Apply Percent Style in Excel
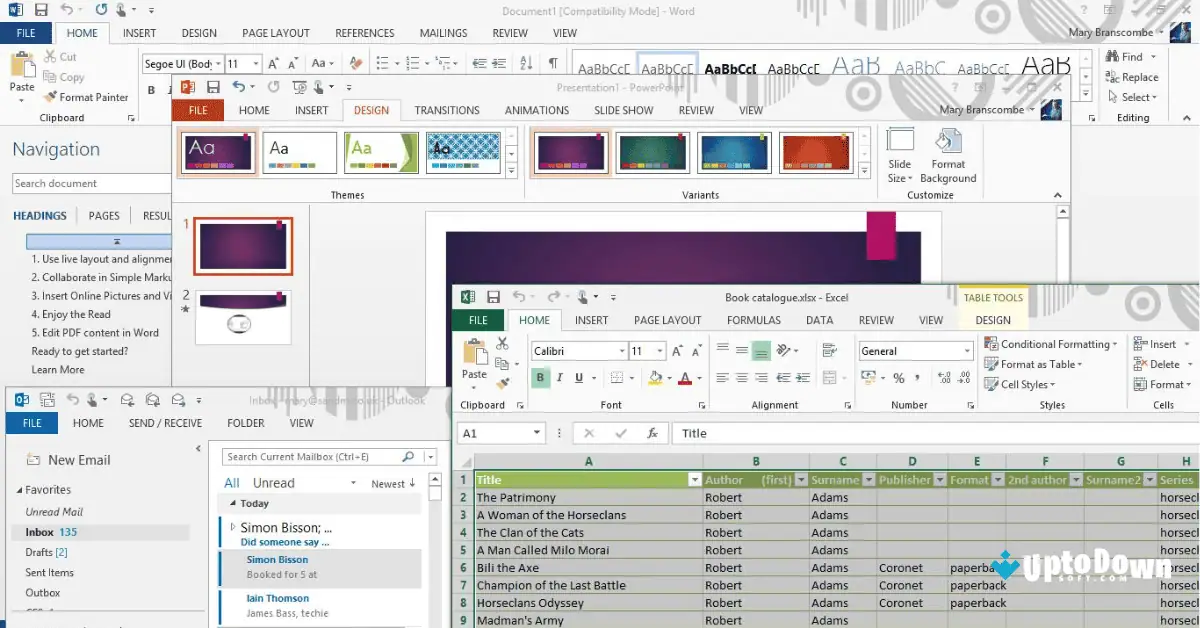This screenshot has width=1200, height=628. coord(899,378)
